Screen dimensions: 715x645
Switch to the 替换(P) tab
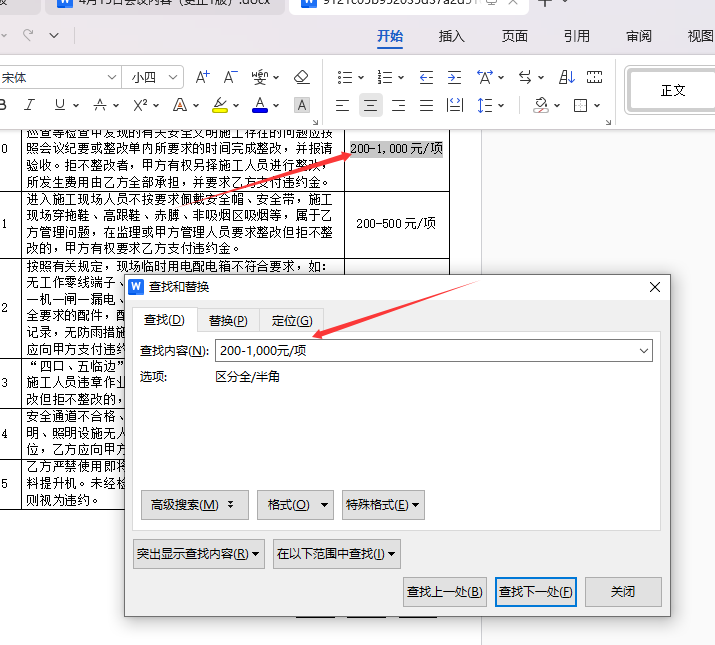click(x=228, y=321)
